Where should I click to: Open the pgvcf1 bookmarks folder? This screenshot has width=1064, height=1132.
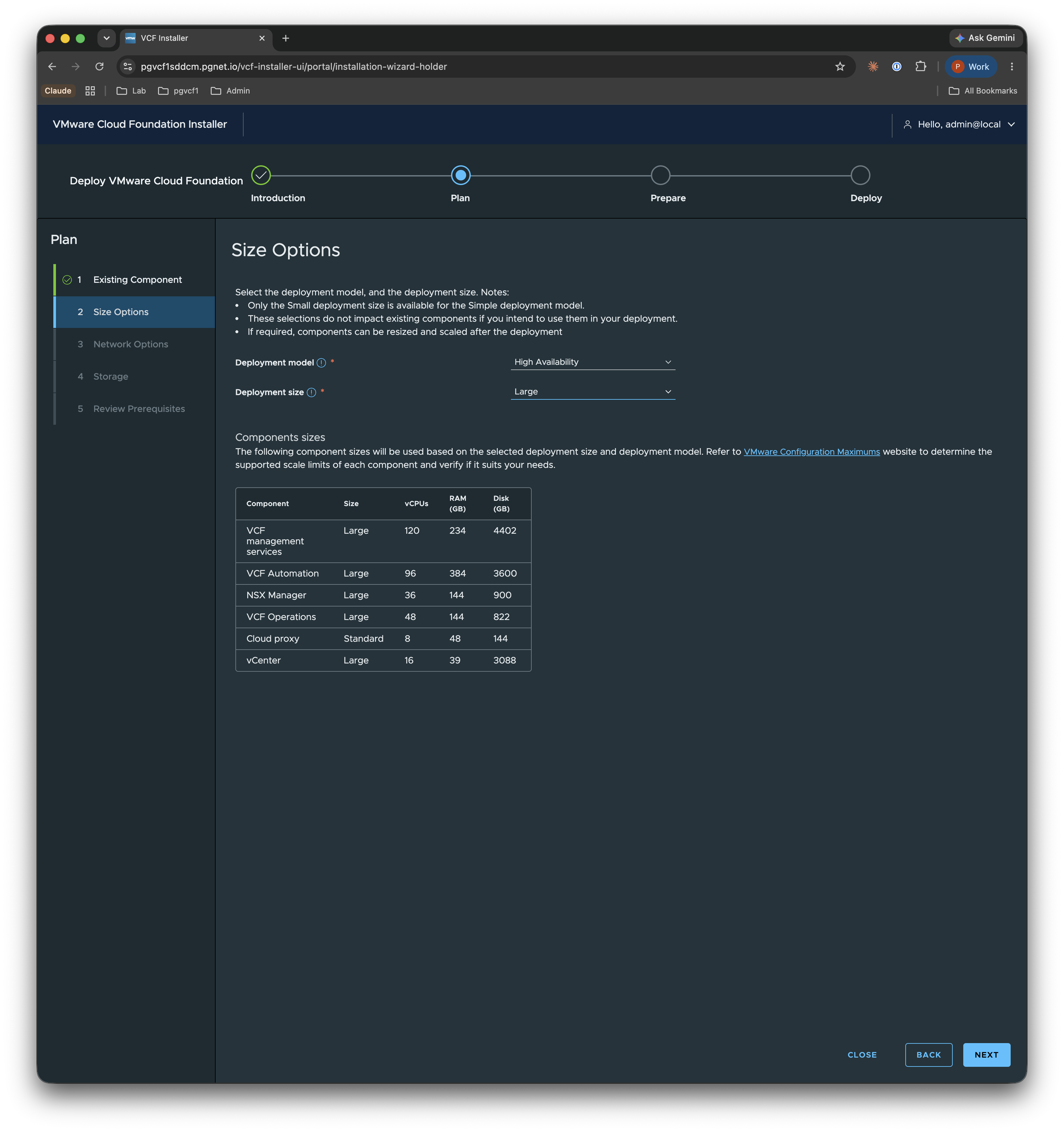(178, 91)
